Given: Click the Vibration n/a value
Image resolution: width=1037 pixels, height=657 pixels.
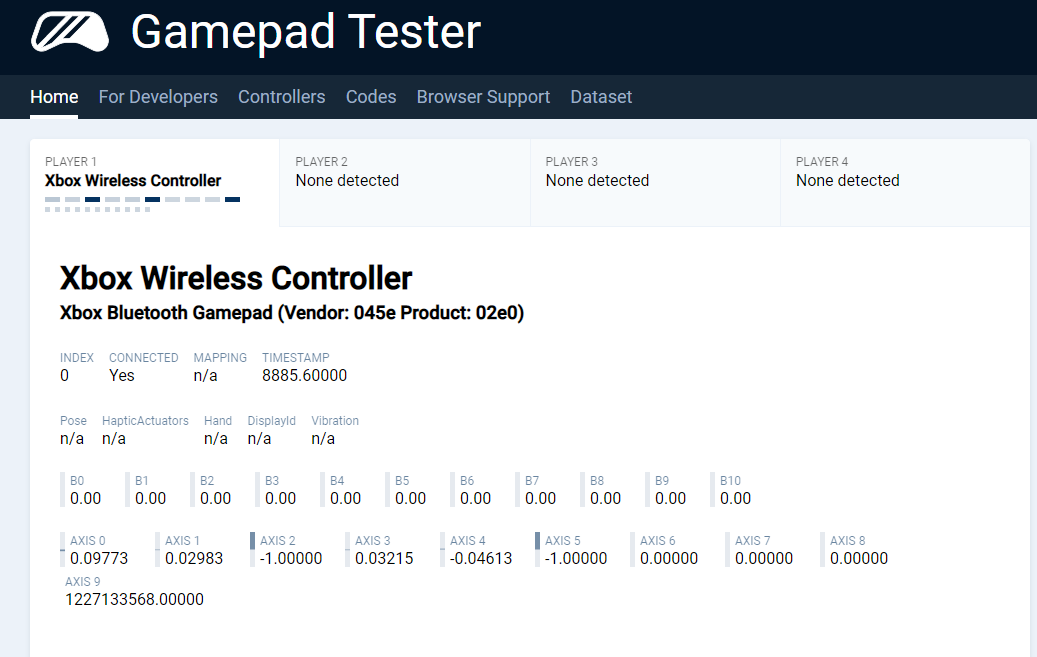Looking at the screenshot, I should tap(323, 438).
